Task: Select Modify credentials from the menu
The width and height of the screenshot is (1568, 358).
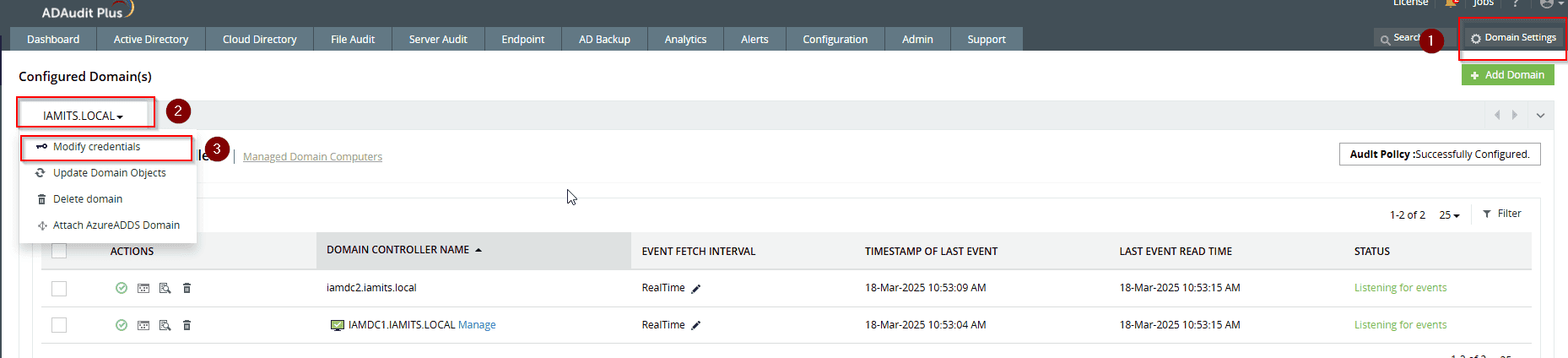Action: 96,147
